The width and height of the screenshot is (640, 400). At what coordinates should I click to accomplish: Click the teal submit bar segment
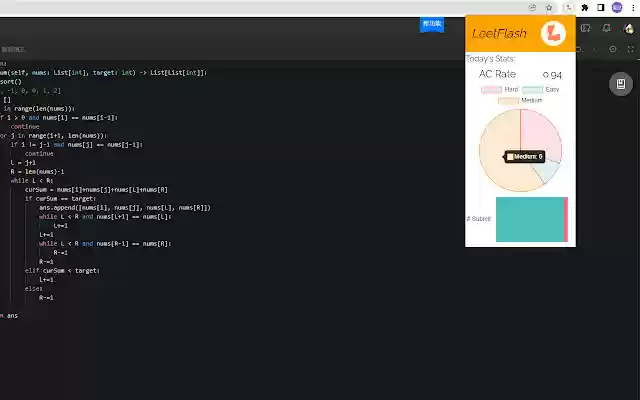(530, 220)
